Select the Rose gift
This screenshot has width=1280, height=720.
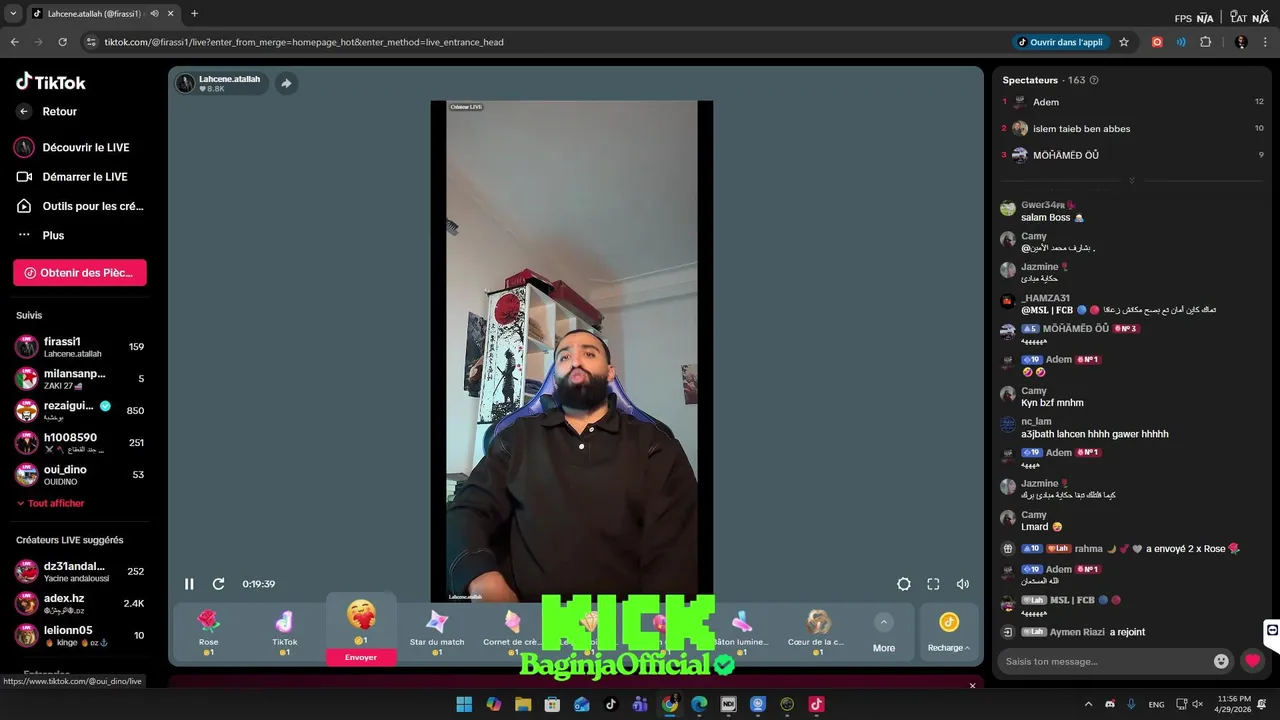point(208,632)
